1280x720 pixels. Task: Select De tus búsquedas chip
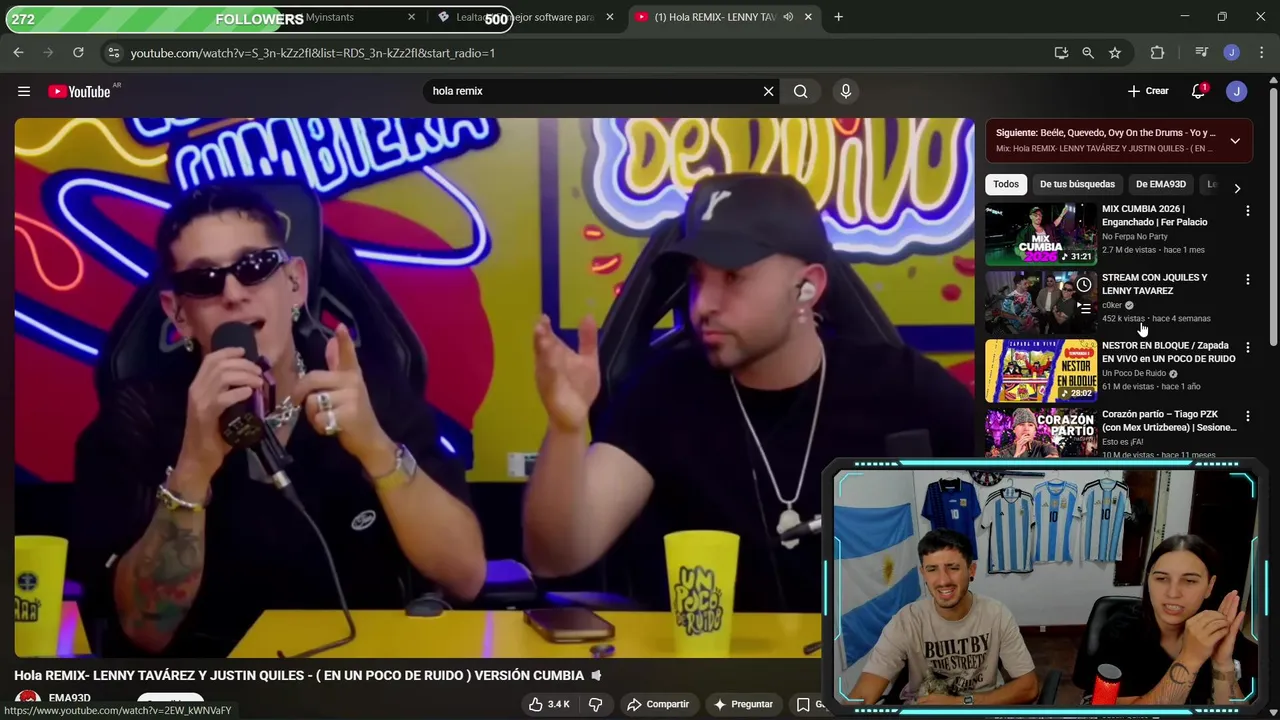click(x=1077, y=184)
